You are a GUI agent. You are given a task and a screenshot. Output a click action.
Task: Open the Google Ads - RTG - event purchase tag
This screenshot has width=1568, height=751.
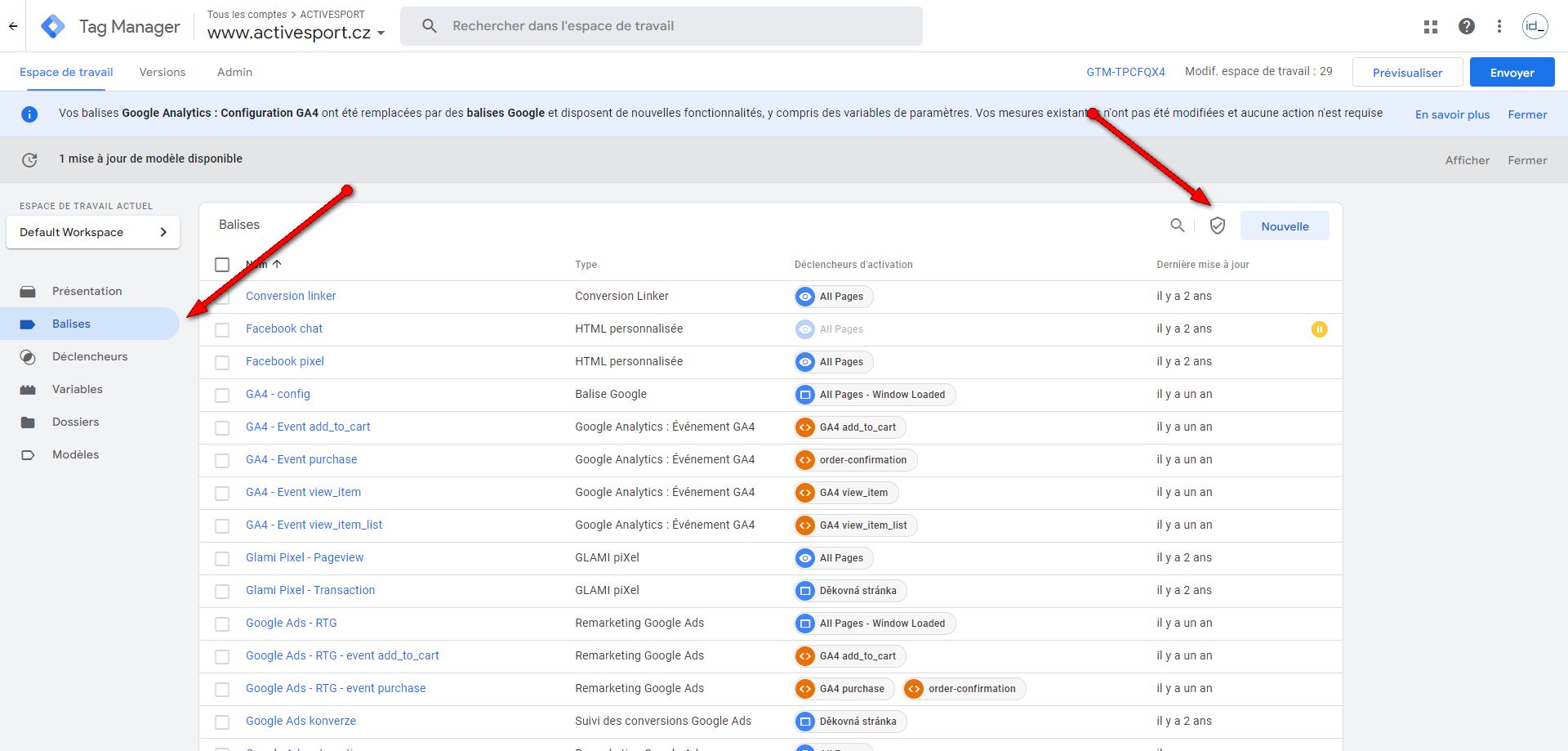coord(336,688)
